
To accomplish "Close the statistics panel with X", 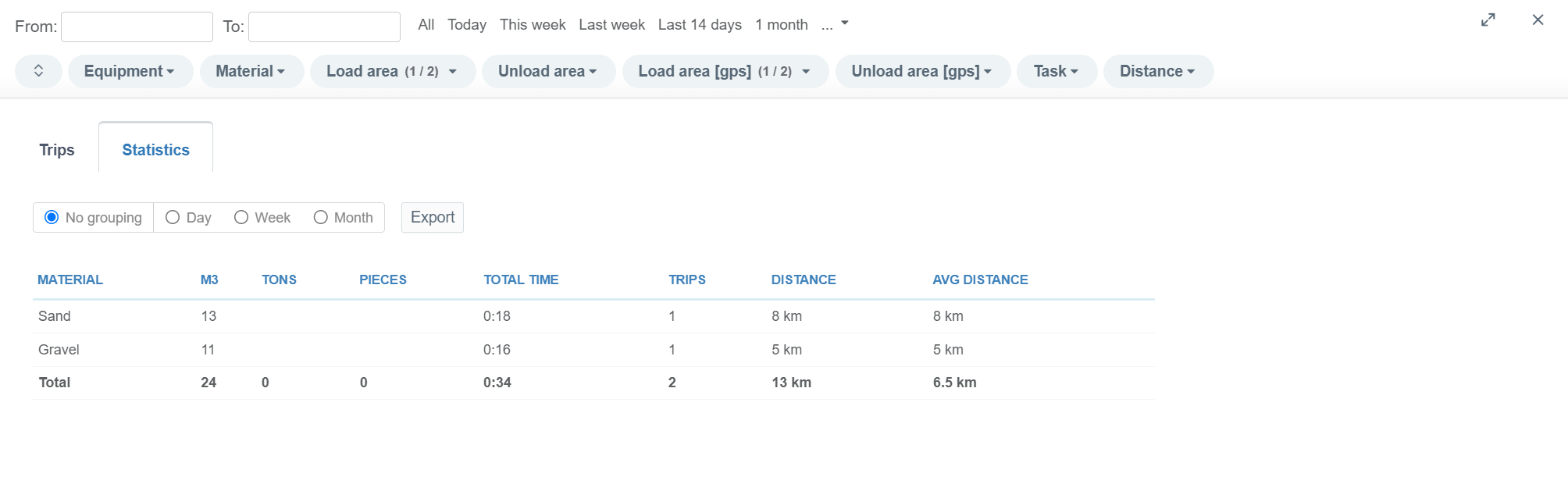I will pyautogui.click(x=1538, y=20).
